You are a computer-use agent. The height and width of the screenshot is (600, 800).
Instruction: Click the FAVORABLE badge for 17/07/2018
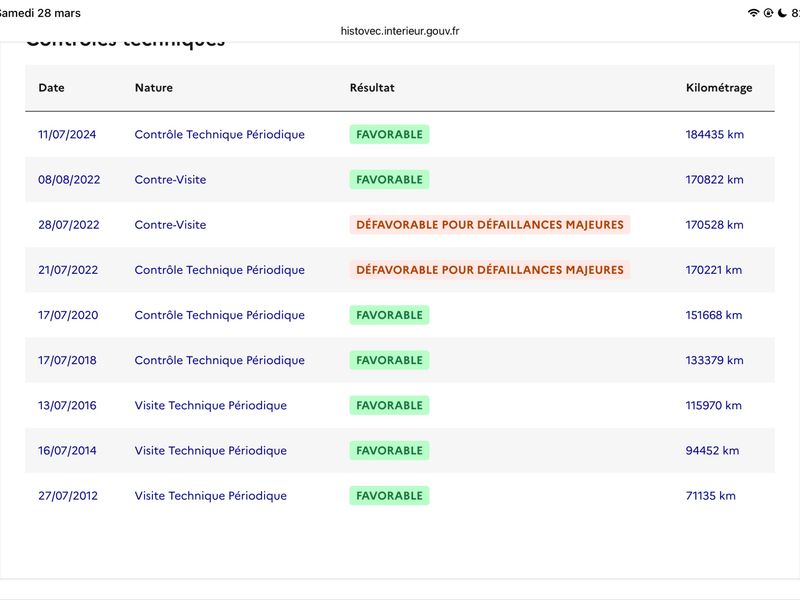click(x=389, y=360)
